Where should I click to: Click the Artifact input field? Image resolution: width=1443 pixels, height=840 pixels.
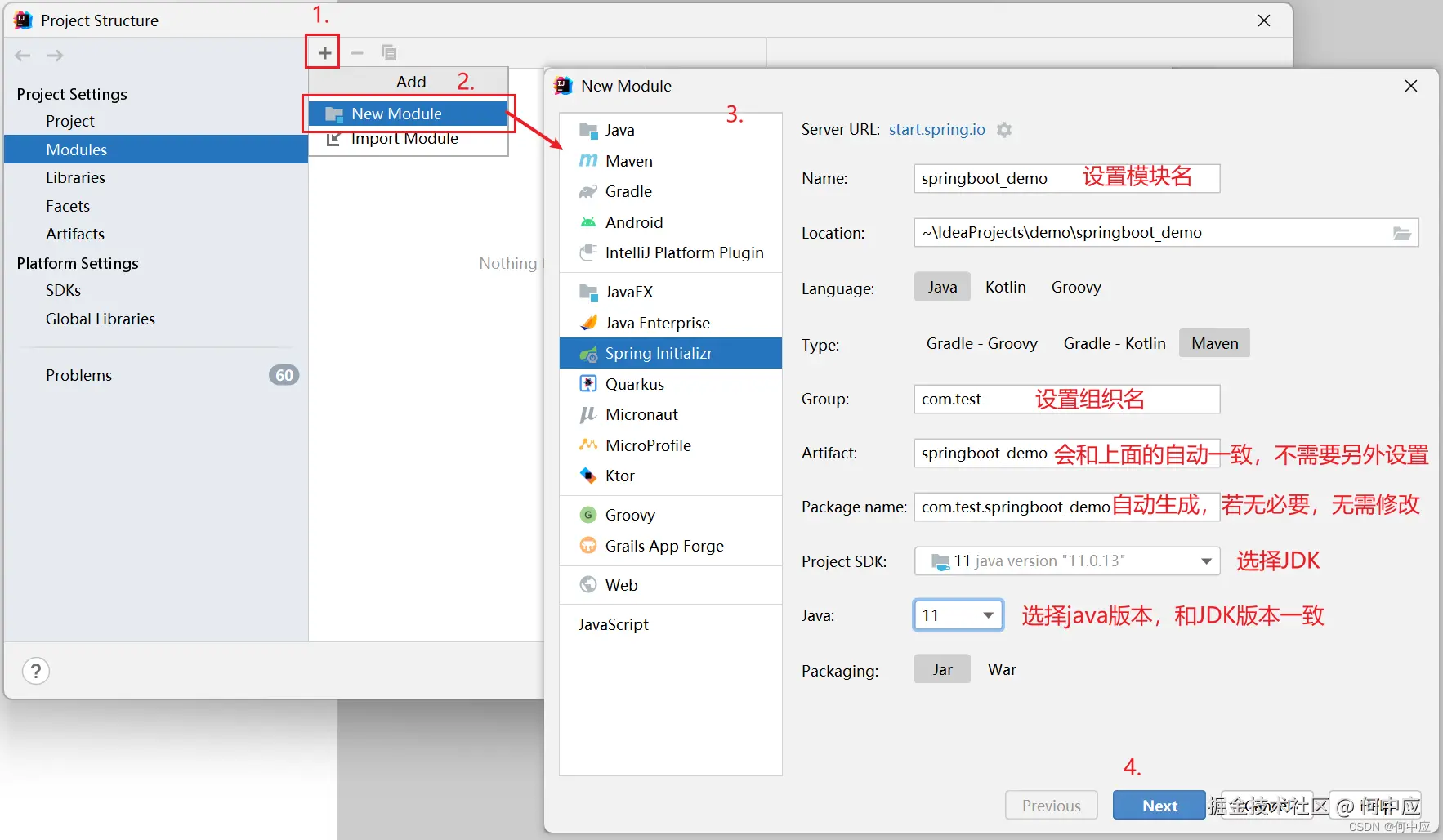[1067, 453]
